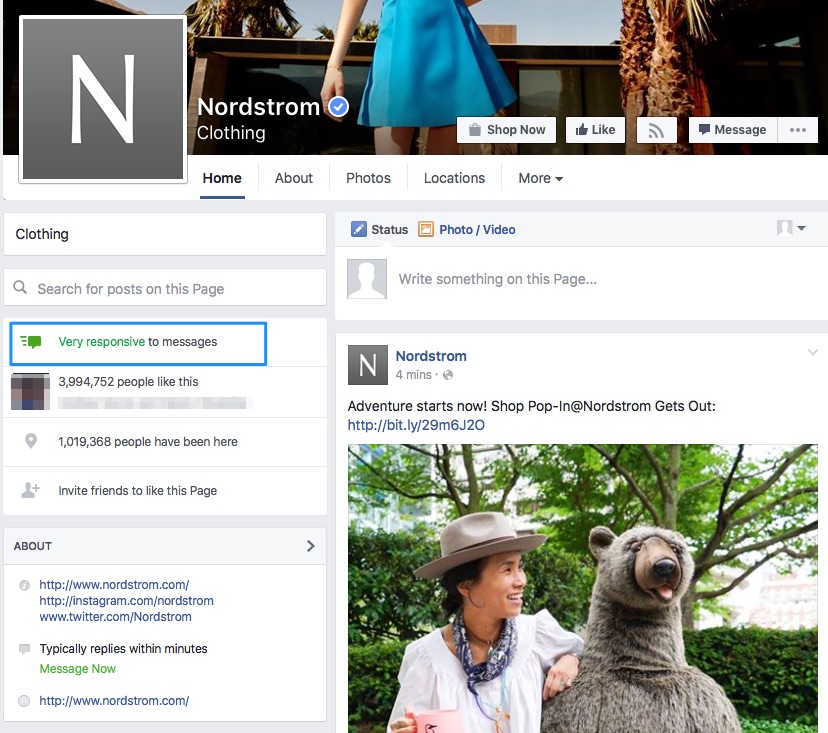Open the Locations tab
This screenshot has height=733, width=828.
click(454, 178)
